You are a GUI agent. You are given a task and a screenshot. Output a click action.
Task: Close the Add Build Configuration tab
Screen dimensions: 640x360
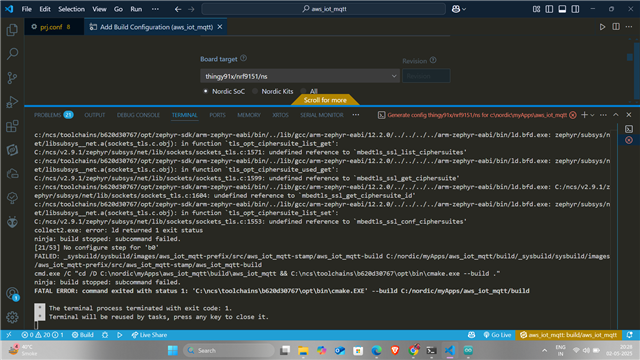coord(220,27)
